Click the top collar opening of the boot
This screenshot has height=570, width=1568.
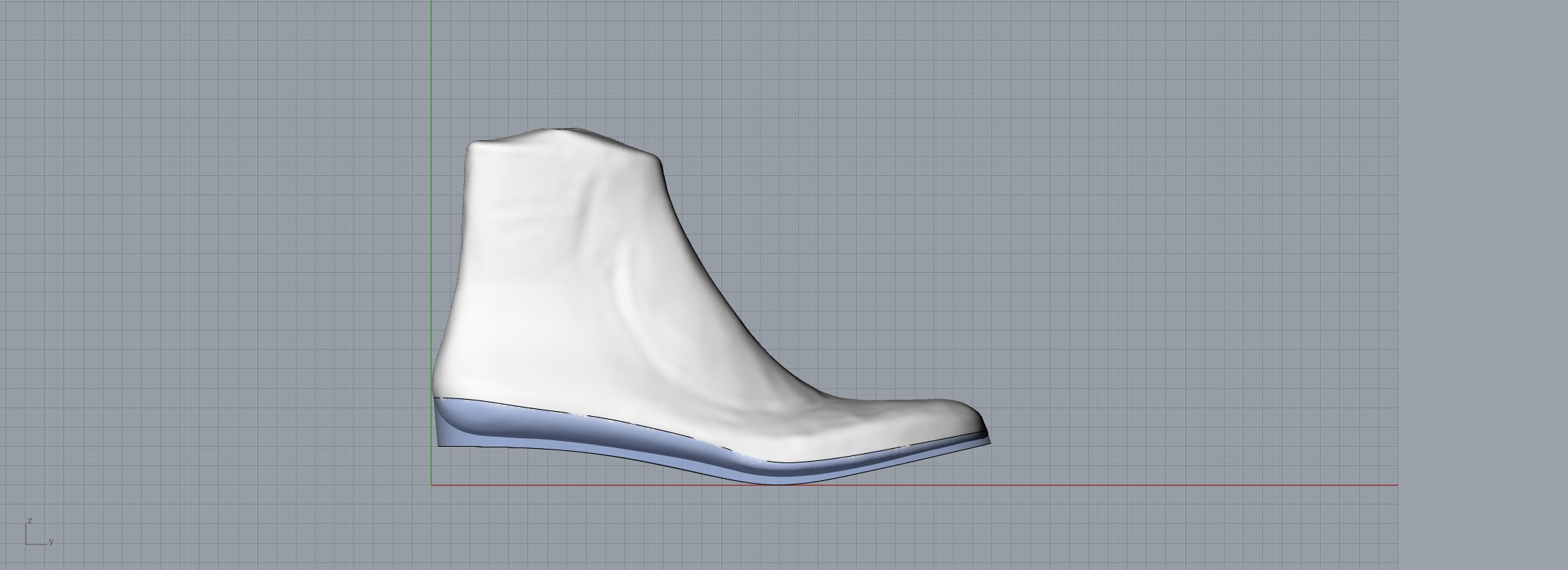coord(563,137)
